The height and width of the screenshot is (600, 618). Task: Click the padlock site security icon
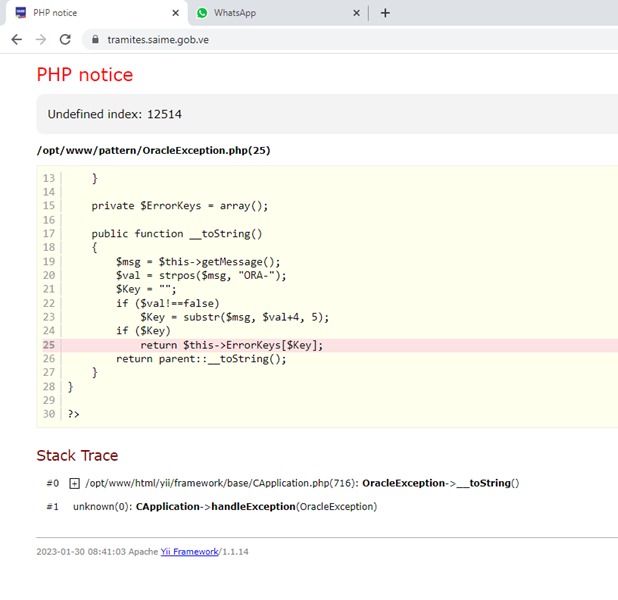(x=95, y=39)
